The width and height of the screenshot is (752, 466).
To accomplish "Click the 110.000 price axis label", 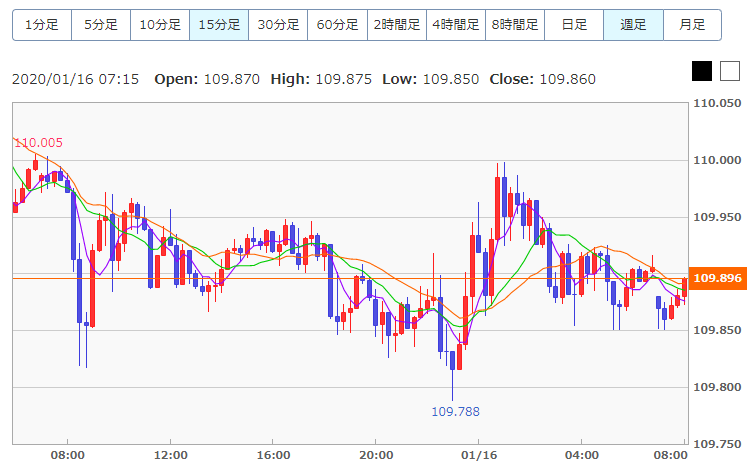I will 717,160.
